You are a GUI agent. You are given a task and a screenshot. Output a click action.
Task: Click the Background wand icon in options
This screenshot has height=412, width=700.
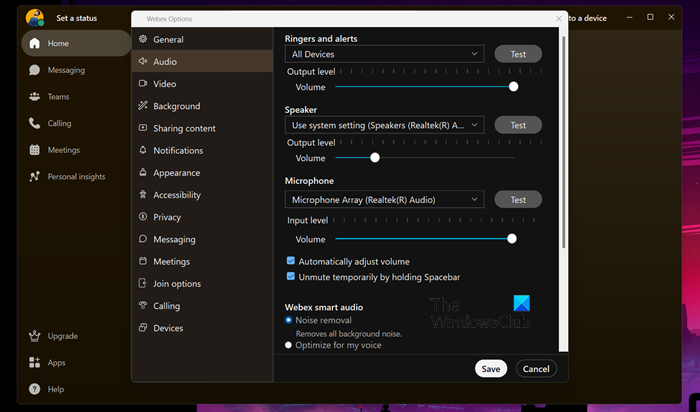point(143,105)
